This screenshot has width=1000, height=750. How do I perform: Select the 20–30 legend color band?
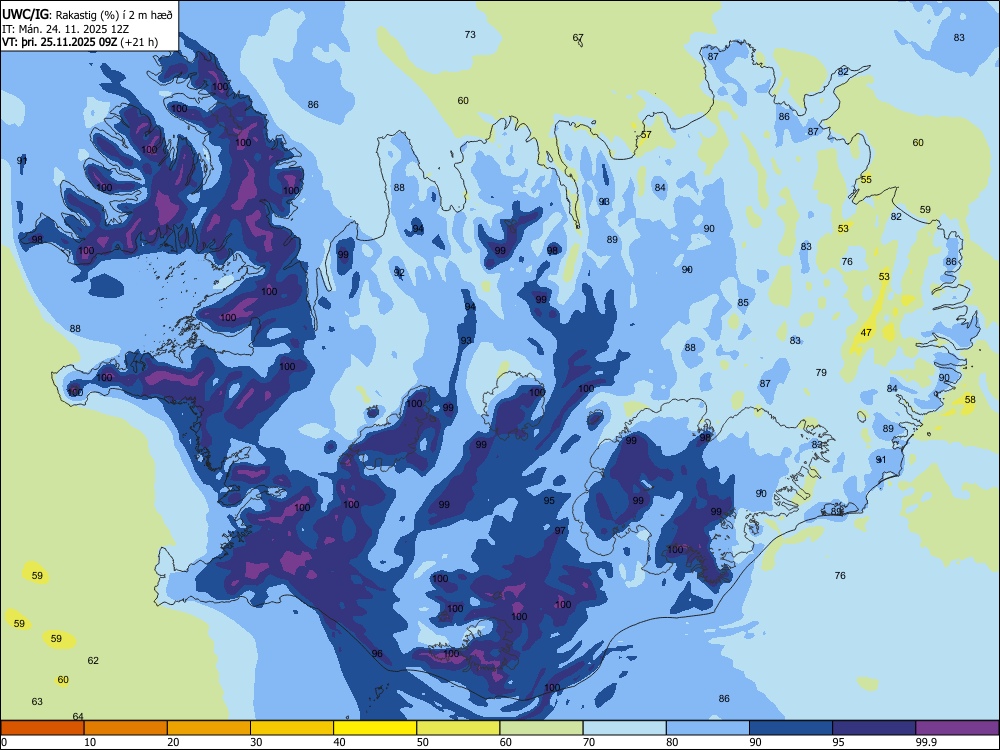click(x=209, y=728)
